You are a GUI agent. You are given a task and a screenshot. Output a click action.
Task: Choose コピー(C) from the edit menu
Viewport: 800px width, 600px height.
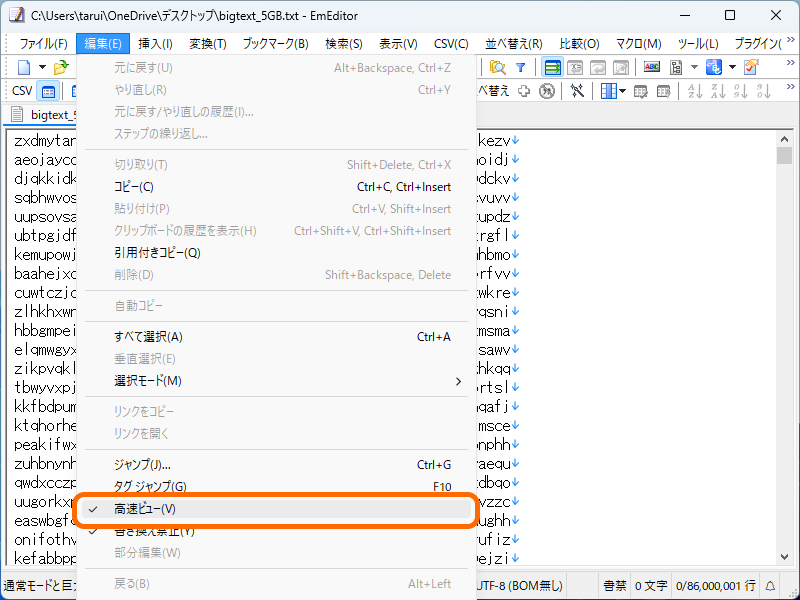276,187
